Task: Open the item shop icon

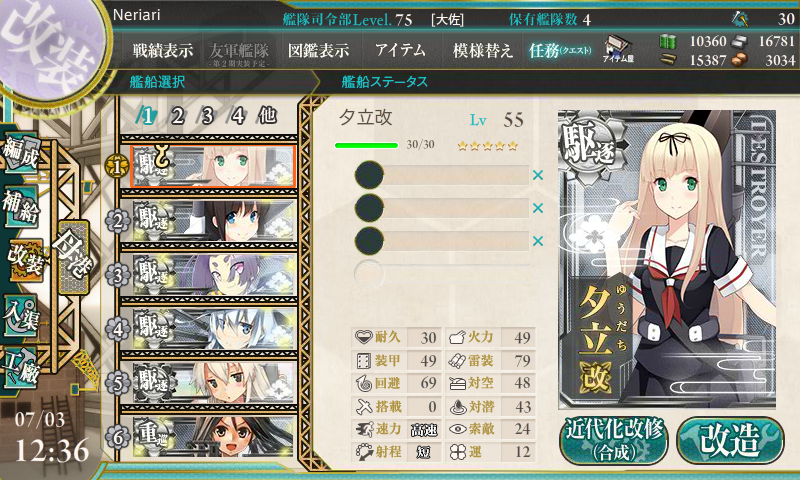Action: click(x=618, y=49)
